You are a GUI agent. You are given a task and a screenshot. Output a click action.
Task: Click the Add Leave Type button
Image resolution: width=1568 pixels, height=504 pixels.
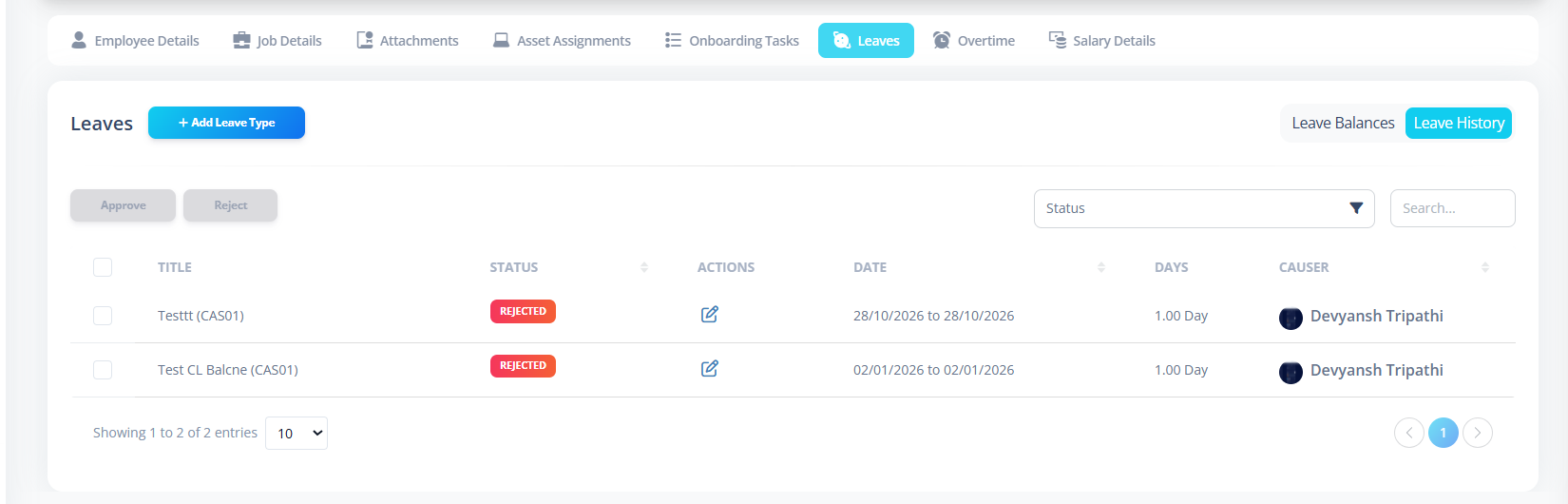(226, 123)
